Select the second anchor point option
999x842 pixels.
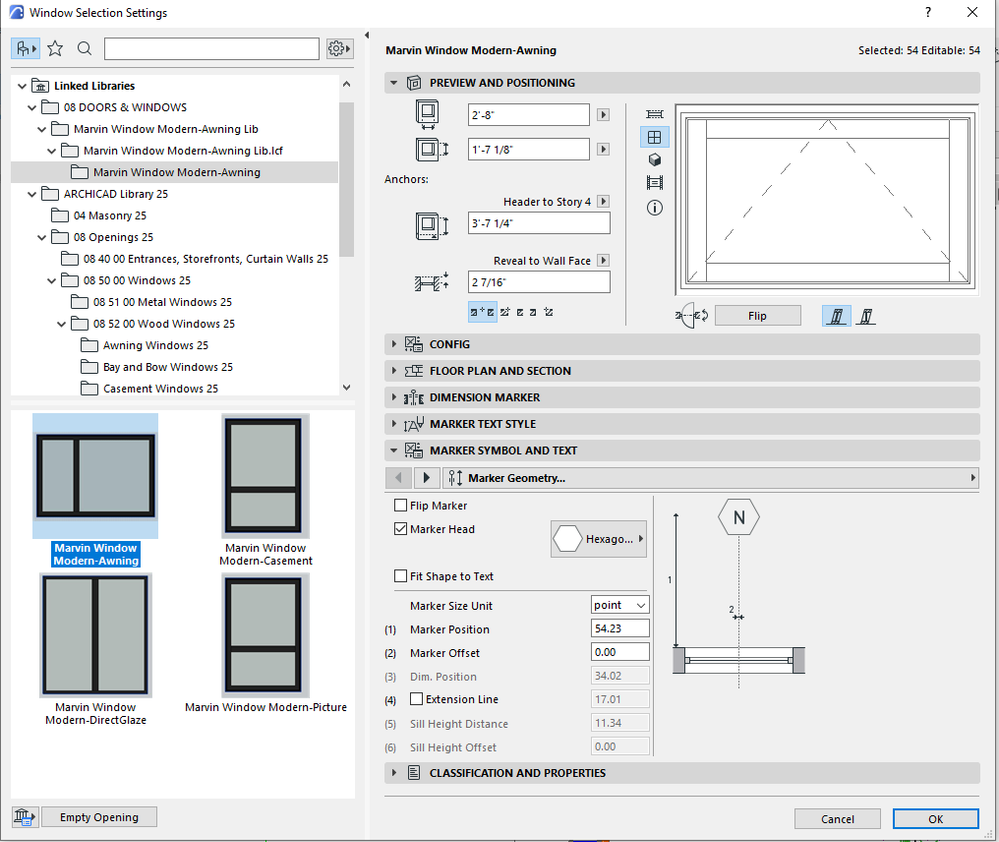(x=505, y=312)
